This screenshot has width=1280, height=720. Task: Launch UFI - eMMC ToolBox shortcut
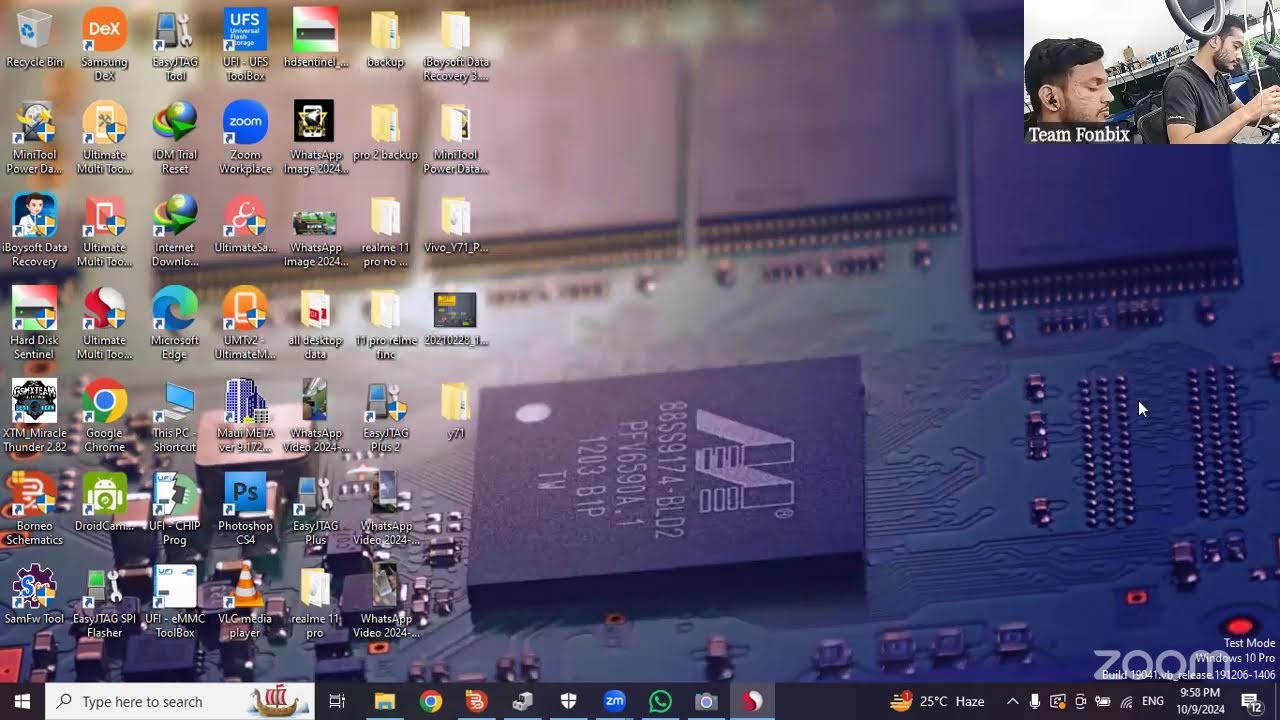point(175,602)
